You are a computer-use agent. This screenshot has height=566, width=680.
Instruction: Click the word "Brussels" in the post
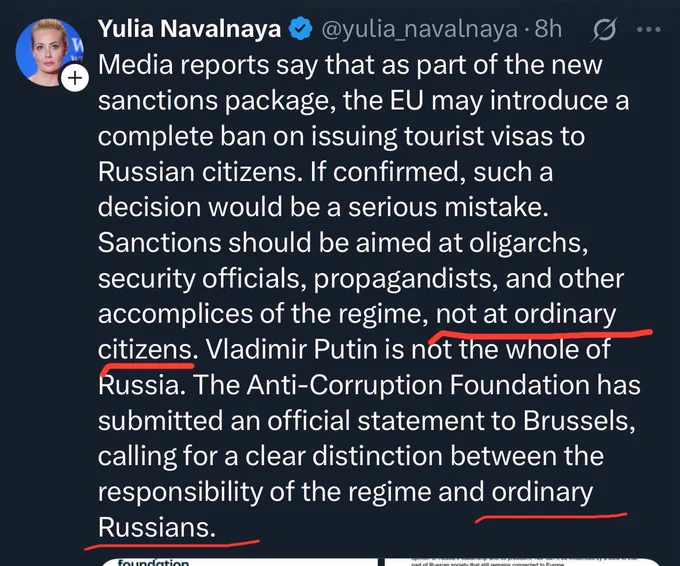click(579, 421)
